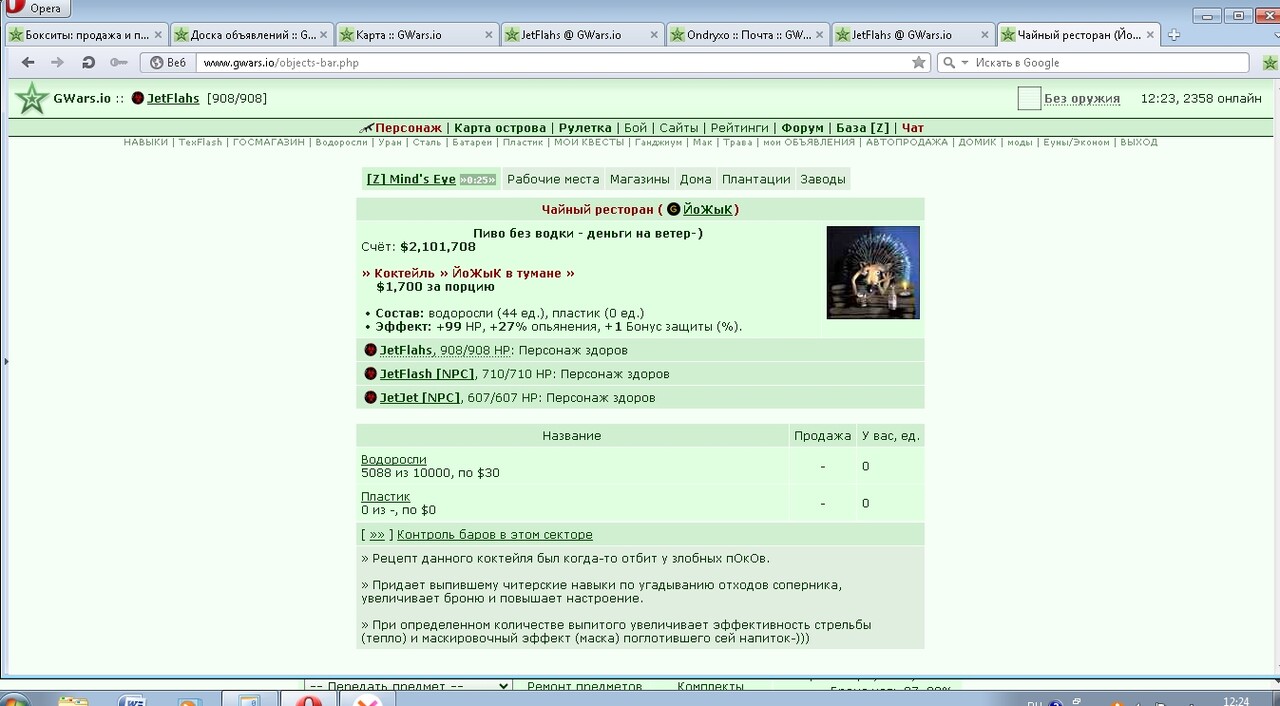Open ДОМИК link in submenu

pyautogui.click(x=978, y=143)
